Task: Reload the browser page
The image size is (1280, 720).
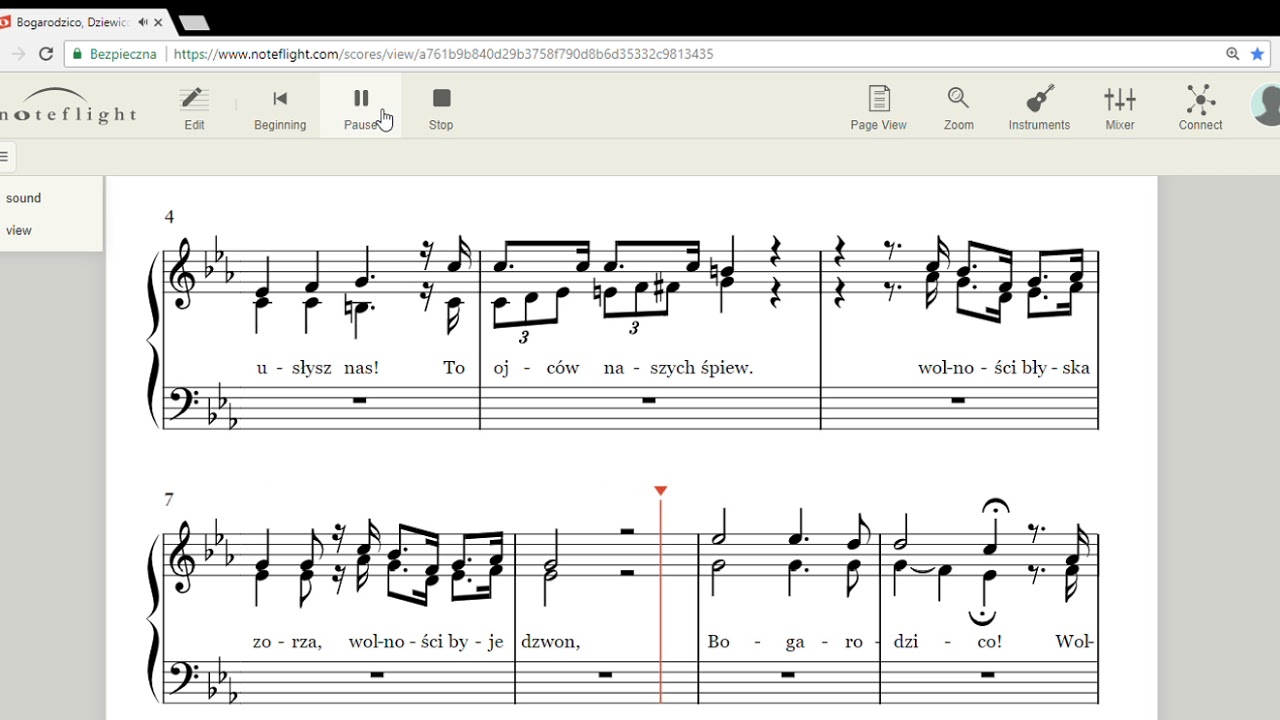Action: [x=46, y=54]
